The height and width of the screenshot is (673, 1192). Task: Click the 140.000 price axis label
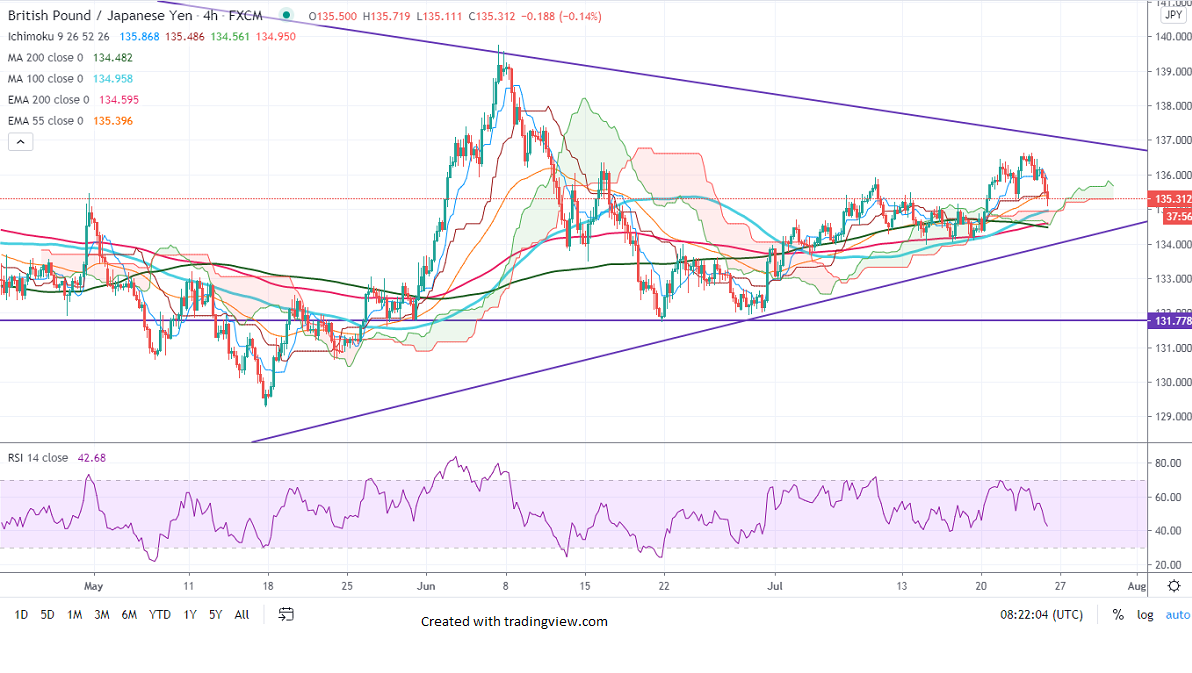1173,37
